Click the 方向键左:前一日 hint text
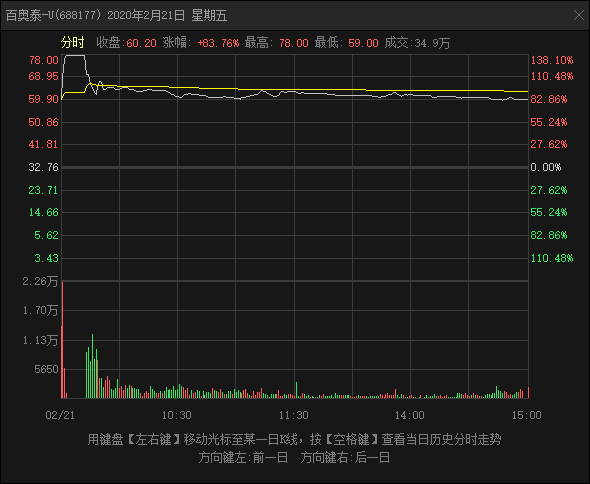The height and width of the screenshot is (484, 590). coord(243,458)
